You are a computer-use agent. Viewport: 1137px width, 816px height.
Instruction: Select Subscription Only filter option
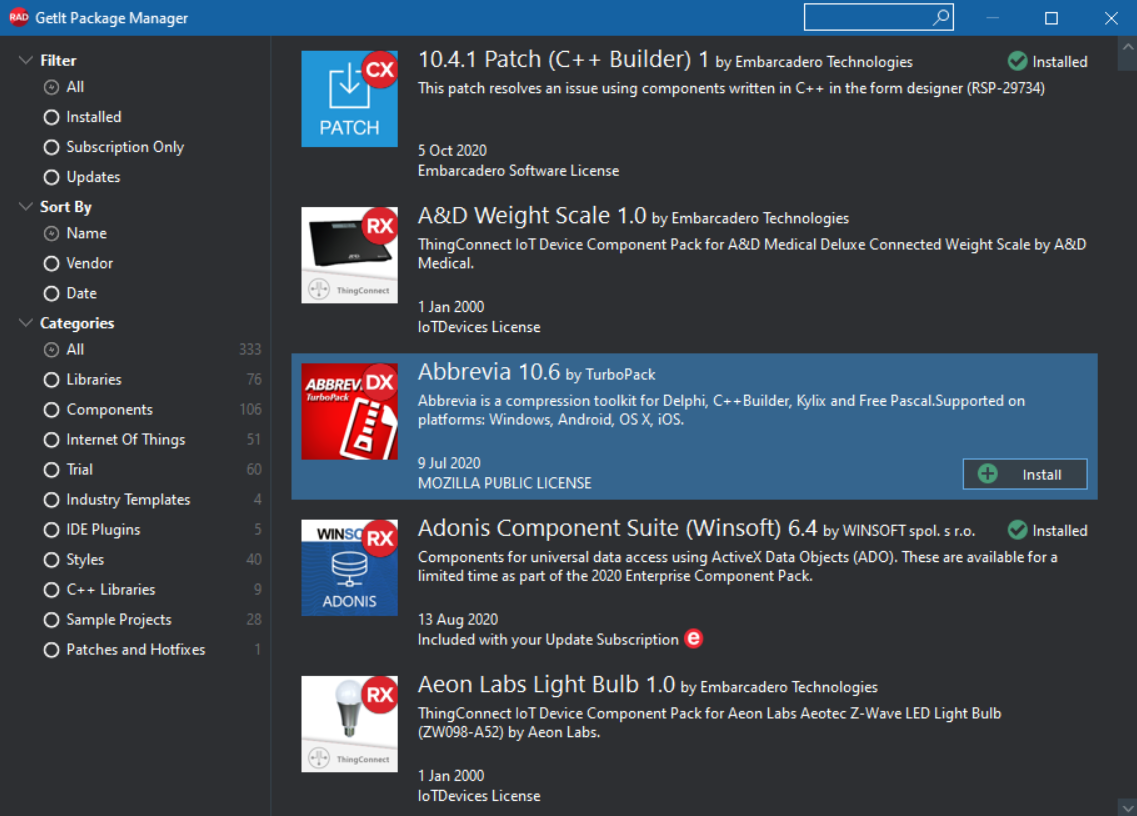(114, 147)
